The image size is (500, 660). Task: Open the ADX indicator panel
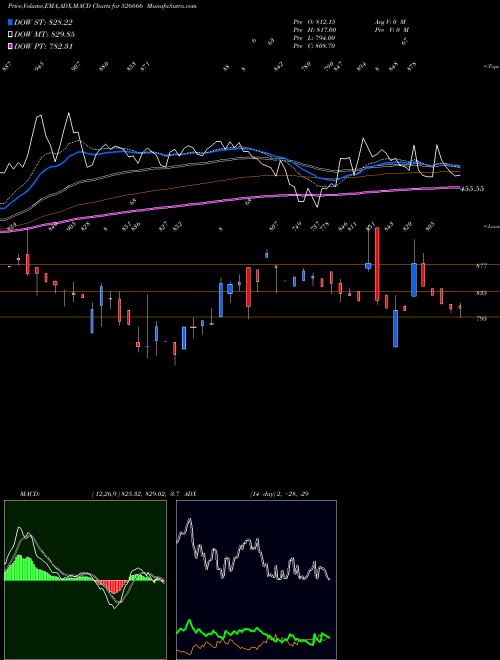(256, 580)
